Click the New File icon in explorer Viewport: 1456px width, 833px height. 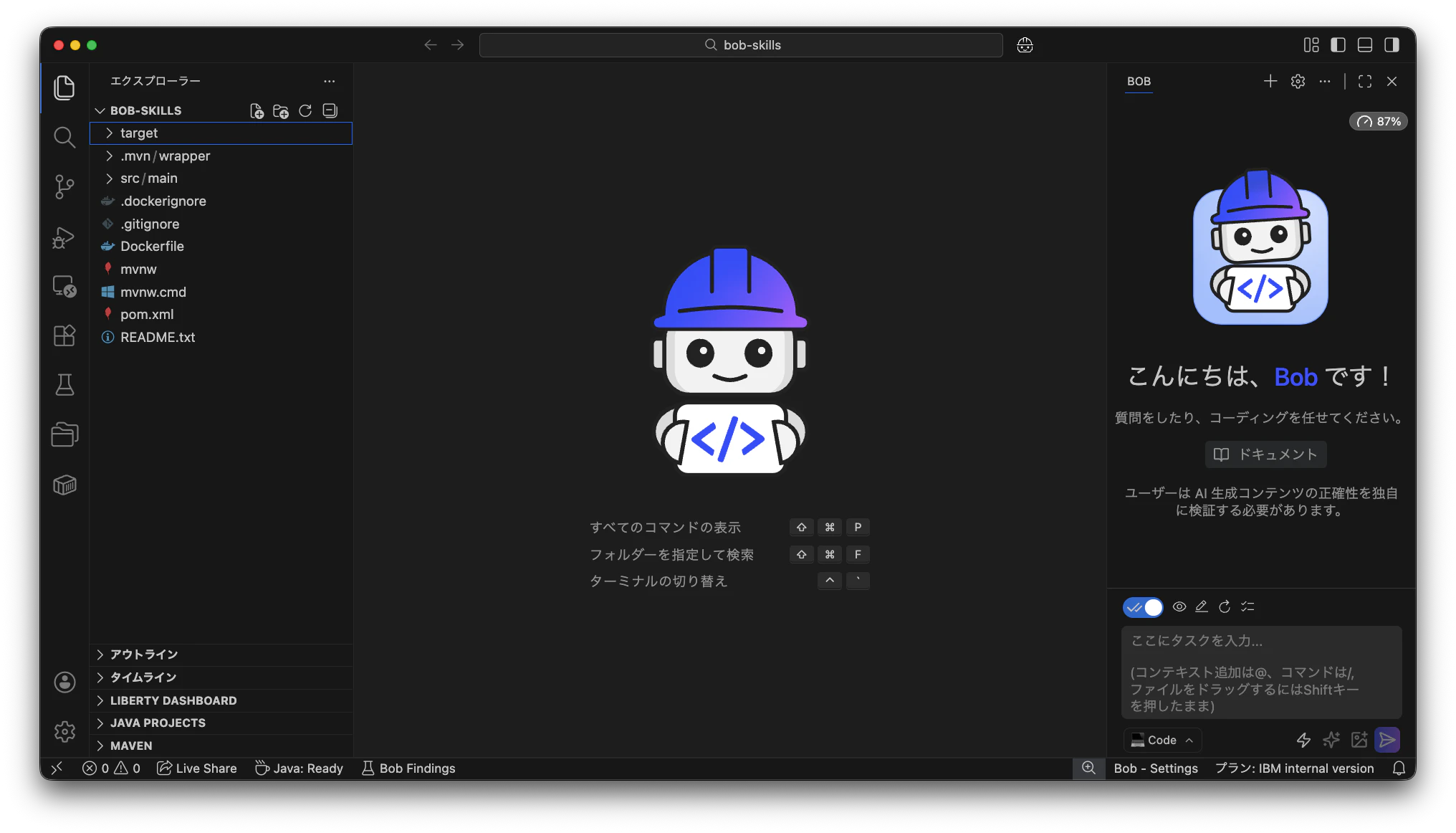click(x=257, y=111)
